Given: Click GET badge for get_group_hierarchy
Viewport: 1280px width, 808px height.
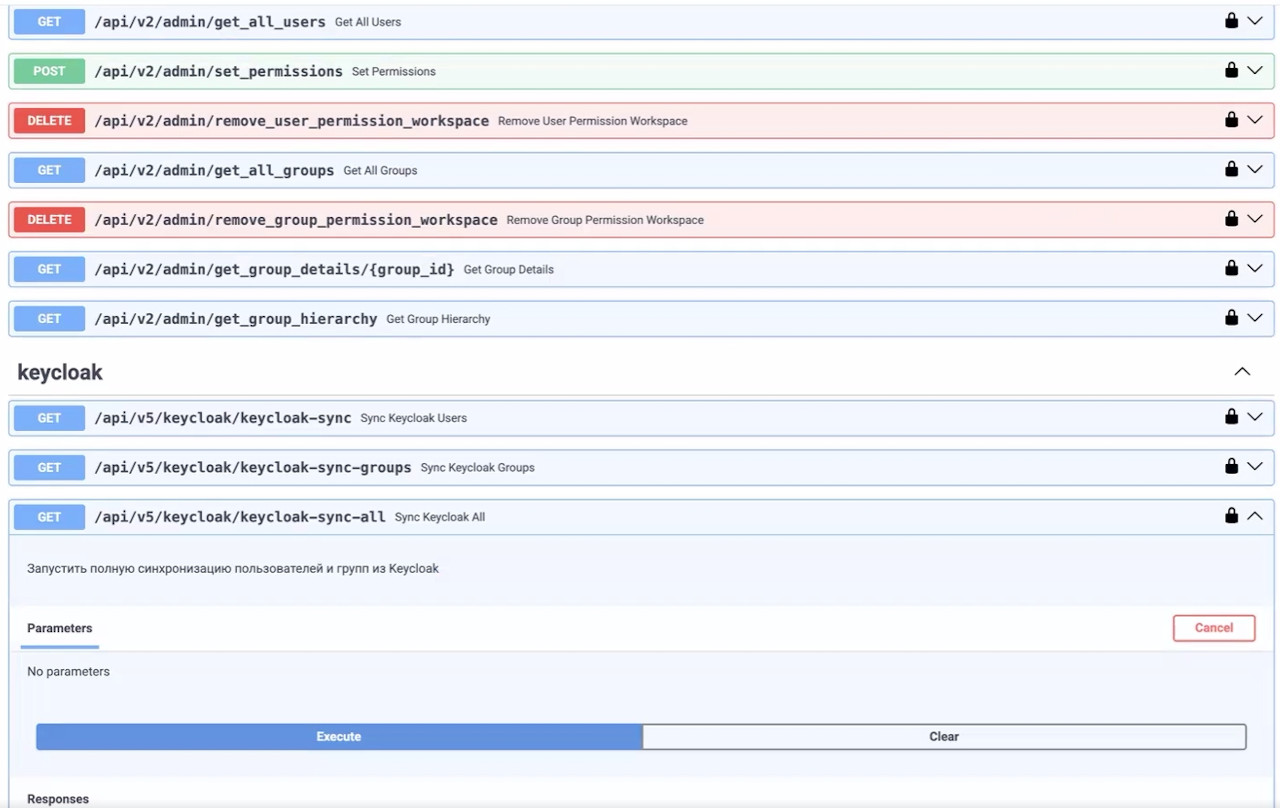Looking at the screenshot, I should tap(49, 318).
